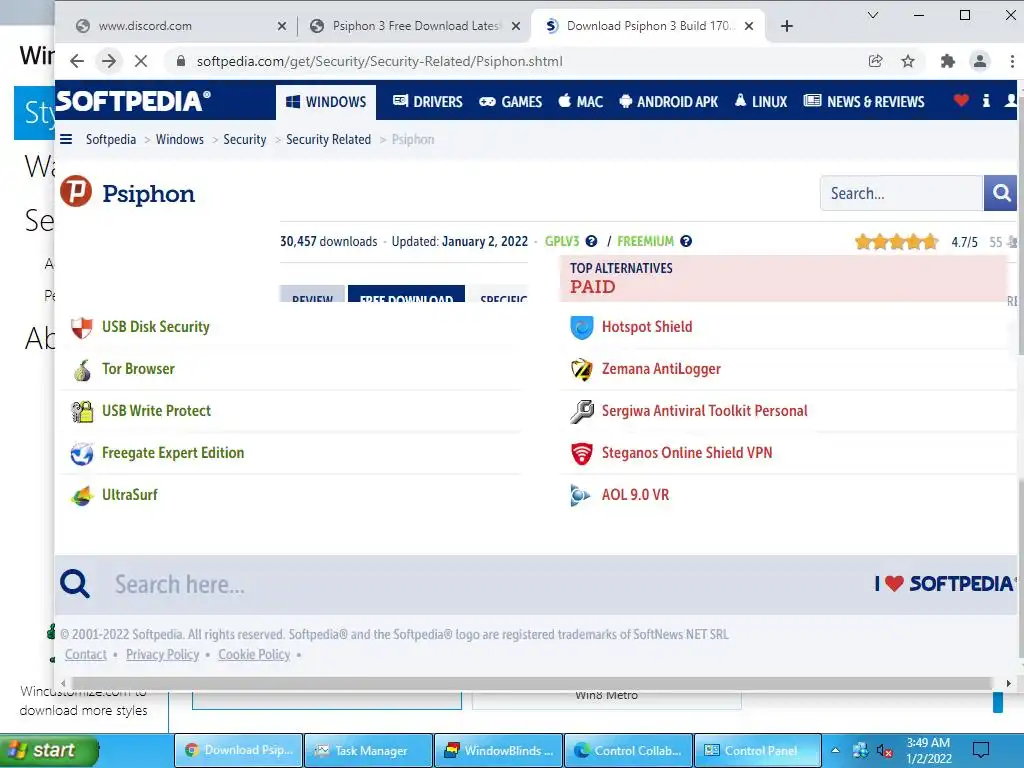Click horizontal scrollbar right arrow
The width and height of the screenshot is (1024, 768).
1008,683
